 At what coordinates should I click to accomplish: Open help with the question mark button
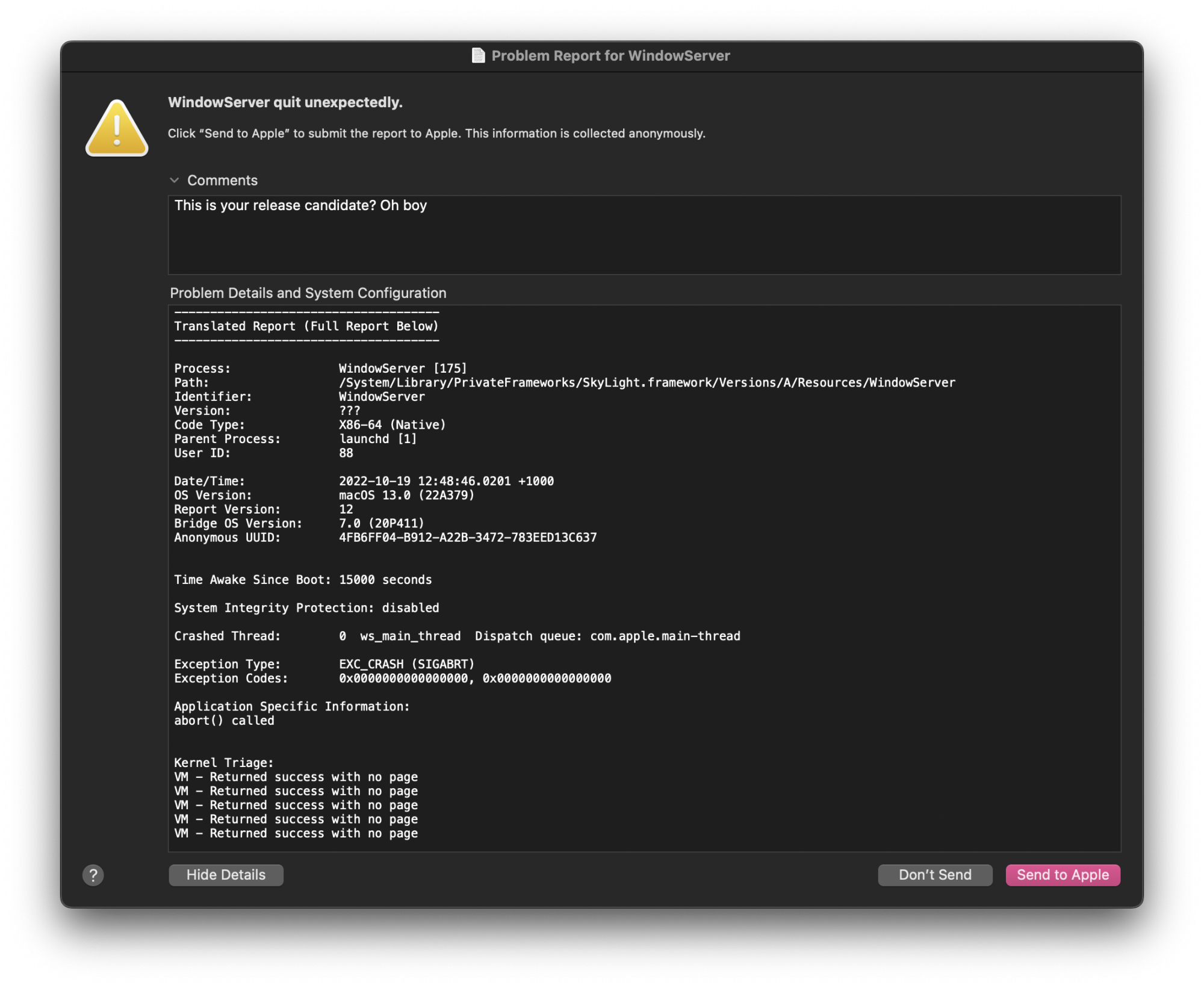point(93,875)
